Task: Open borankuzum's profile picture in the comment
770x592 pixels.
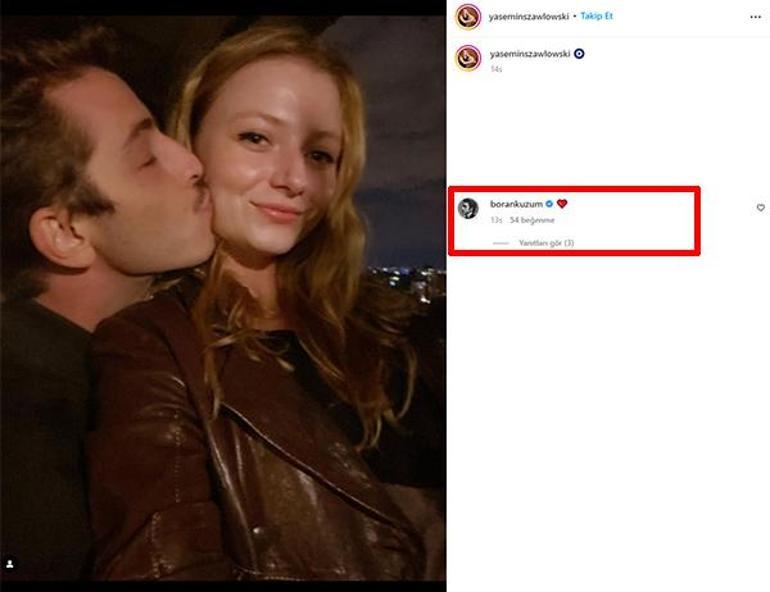Action: point(468,208)
